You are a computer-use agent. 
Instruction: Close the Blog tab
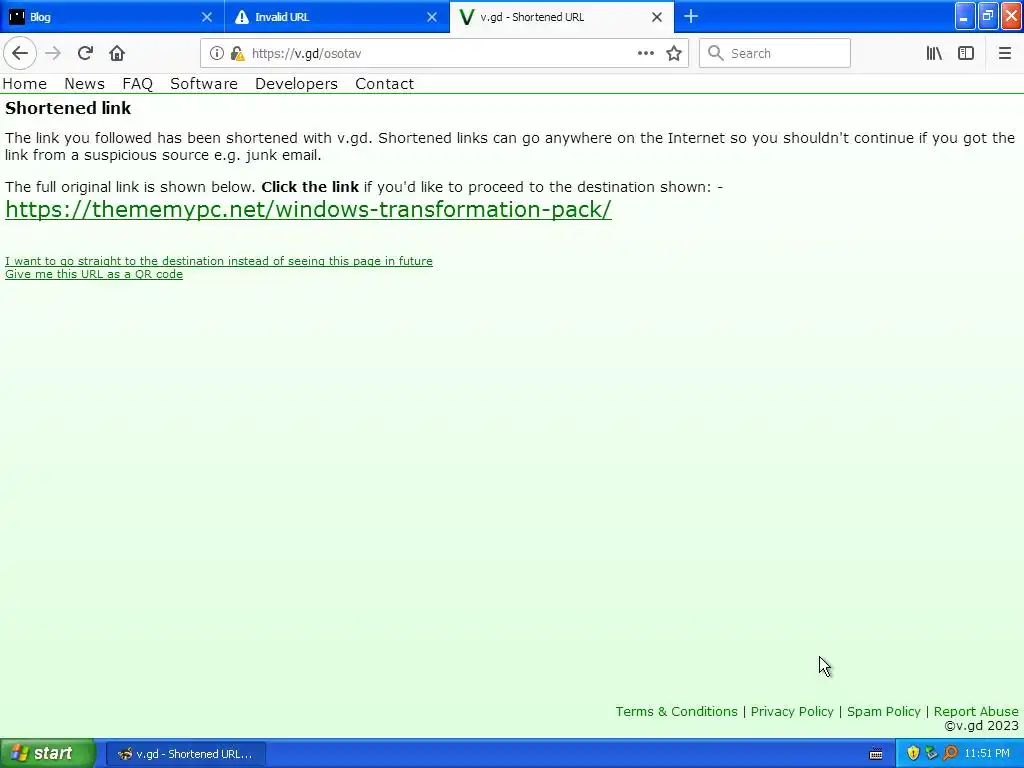206,17
